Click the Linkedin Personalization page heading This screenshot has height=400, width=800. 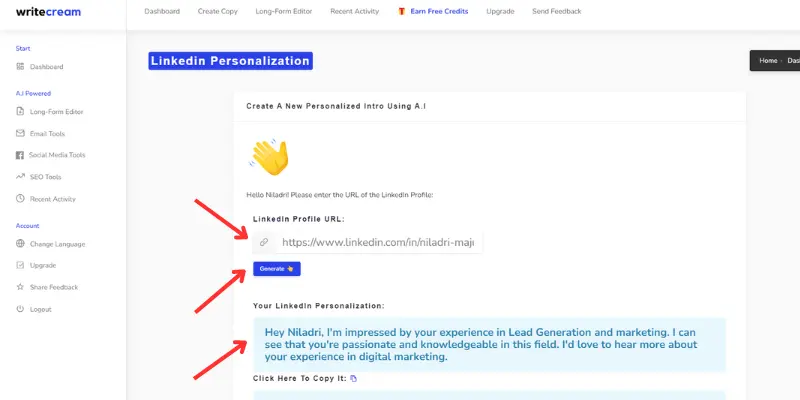point(230,61)
